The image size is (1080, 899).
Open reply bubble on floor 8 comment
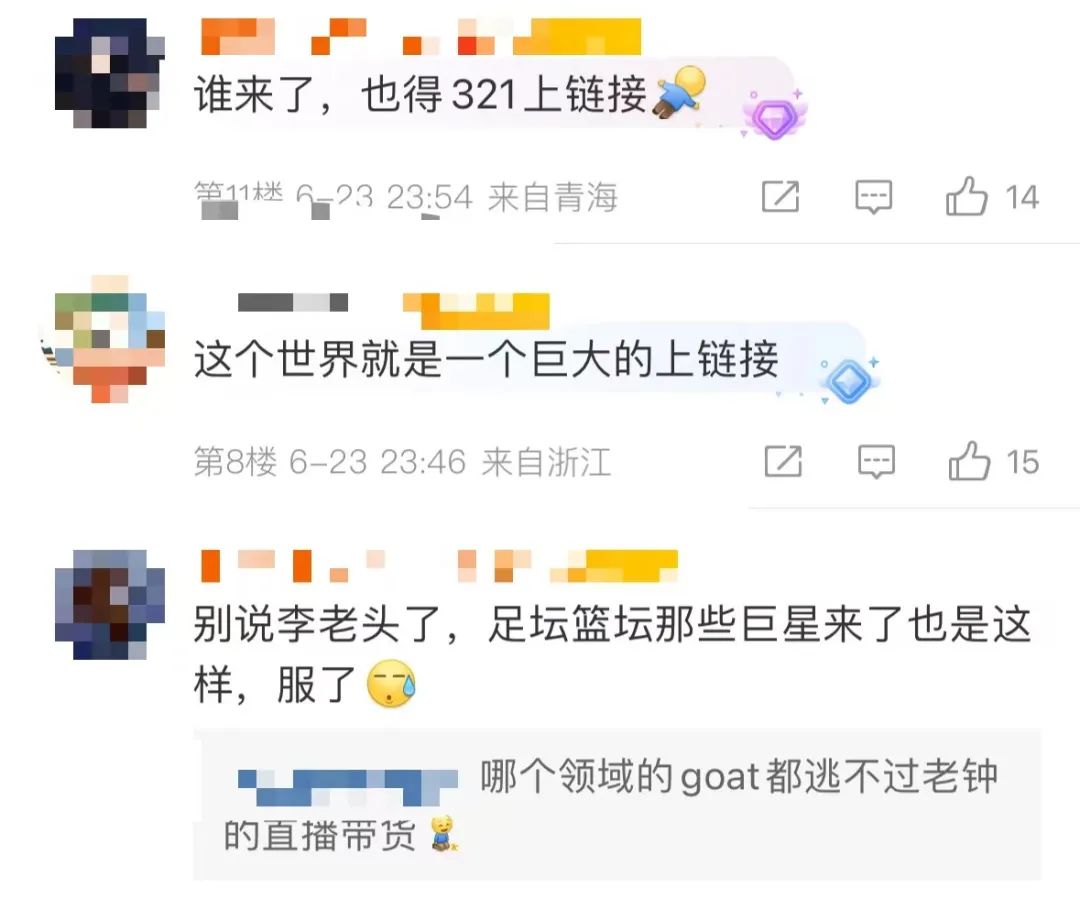click(x=876, y=462)
